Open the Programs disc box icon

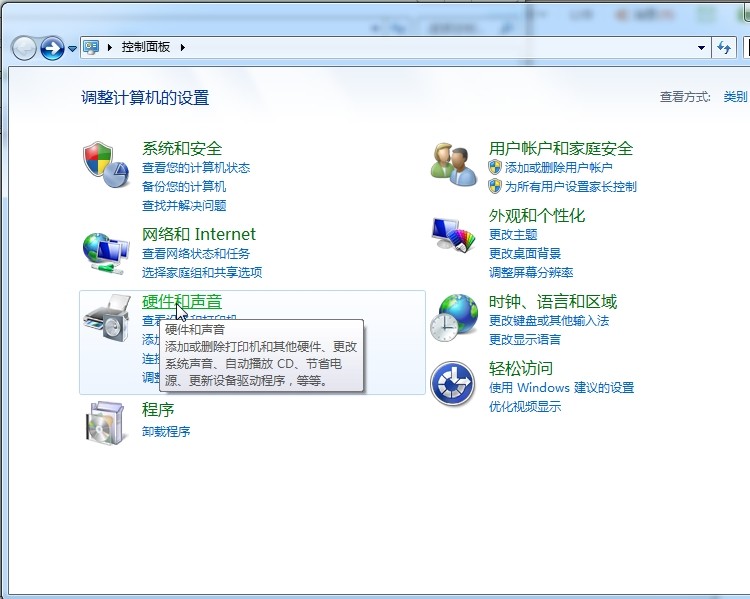[107, 422]
